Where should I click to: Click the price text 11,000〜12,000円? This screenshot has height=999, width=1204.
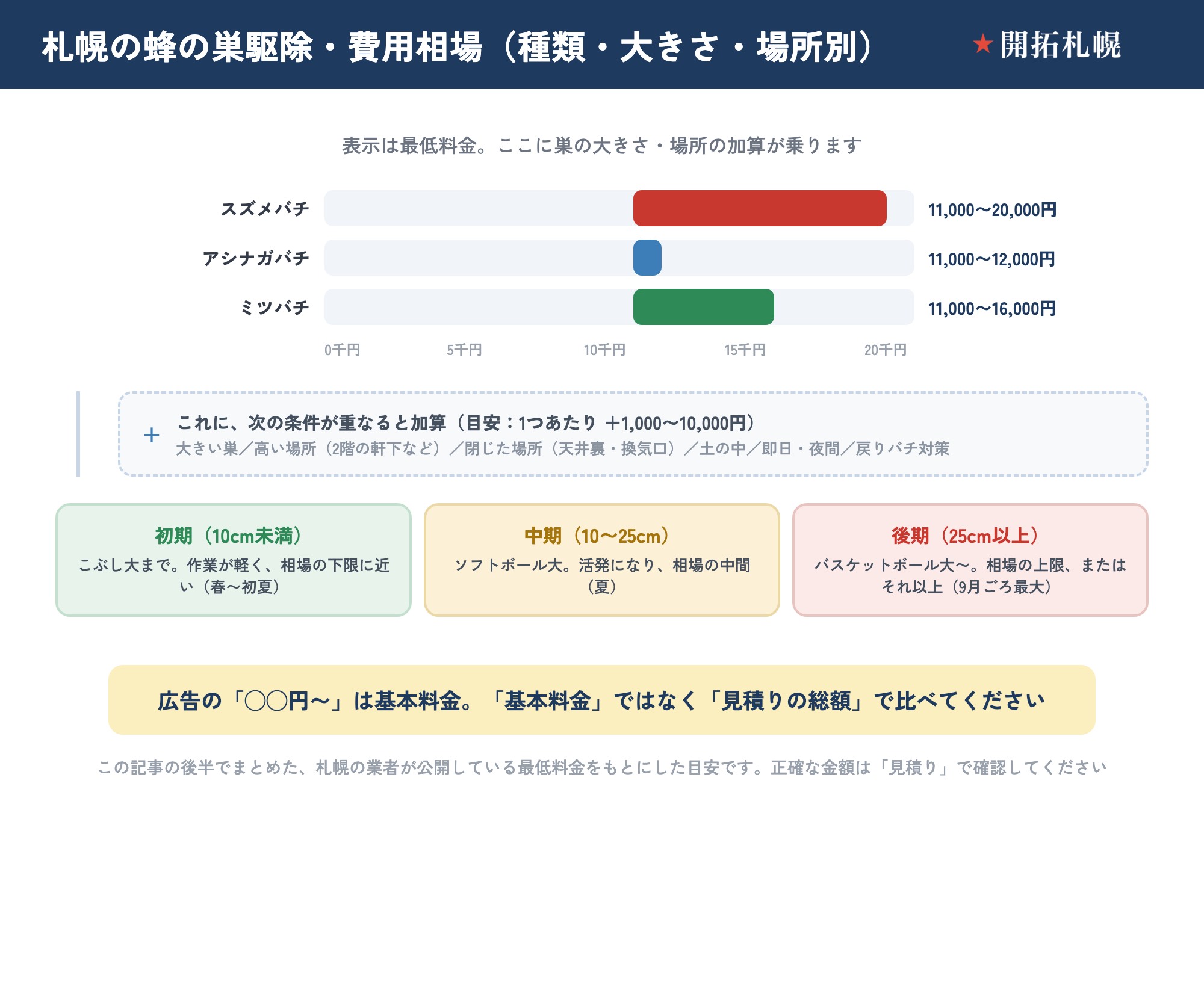coord(991,259)
